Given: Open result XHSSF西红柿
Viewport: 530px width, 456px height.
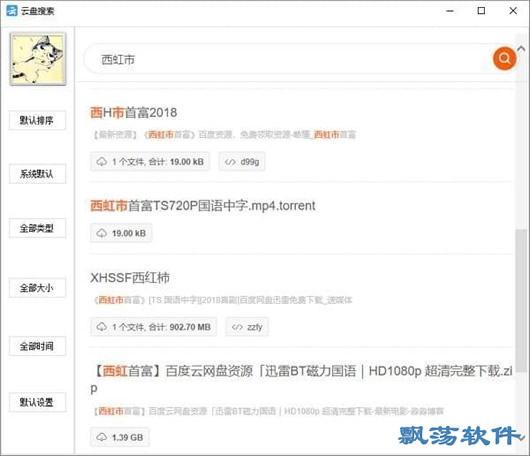Looking at the screenshot, I should [x=130, y=278].
